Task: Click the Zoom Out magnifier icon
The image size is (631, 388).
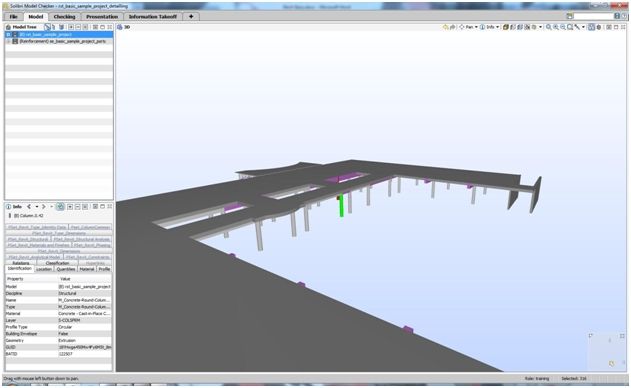Action: coord(563,27)
